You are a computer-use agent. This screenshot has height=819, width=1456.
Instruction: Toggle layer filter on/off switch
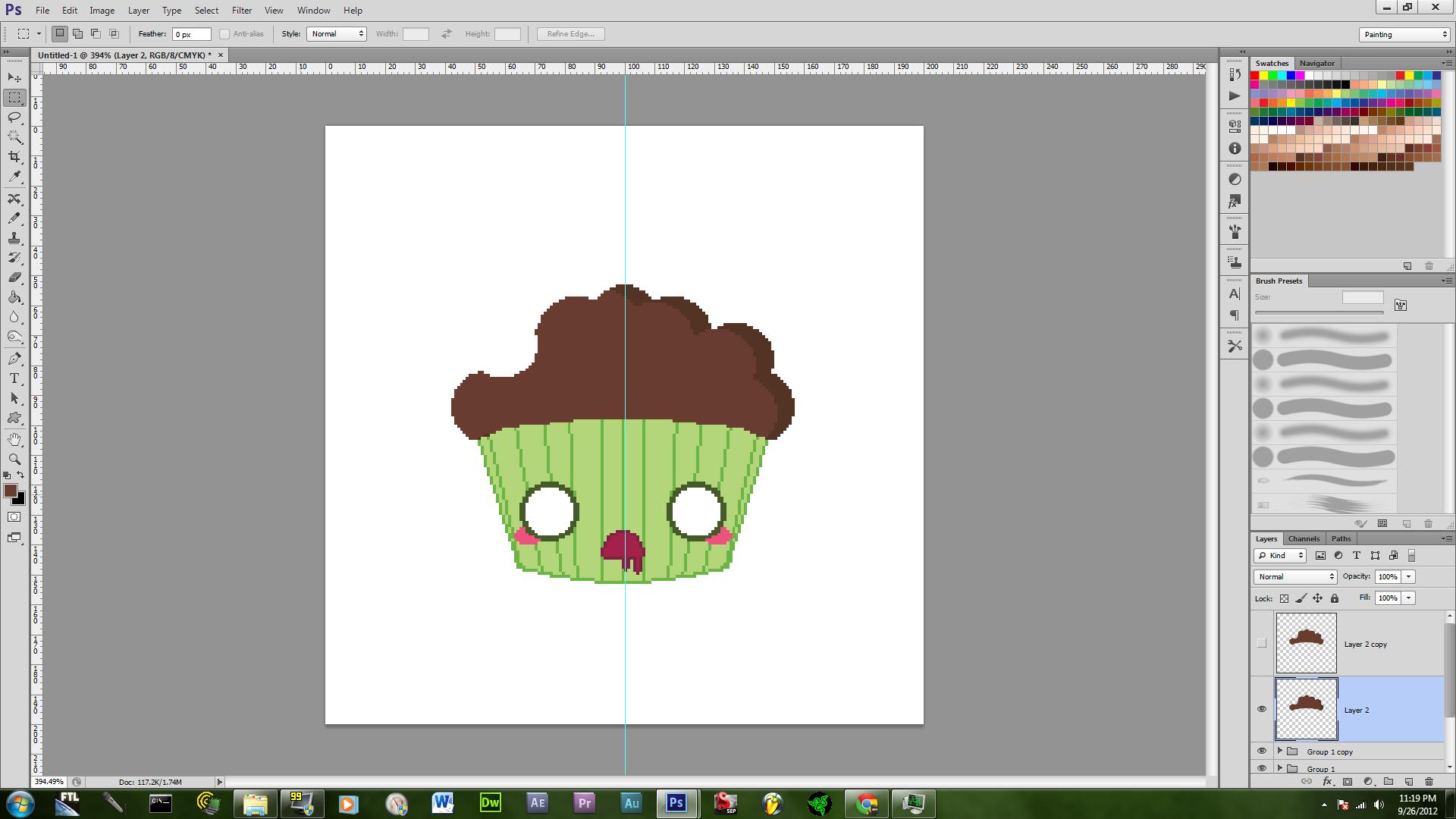[x=1411, y=556]
